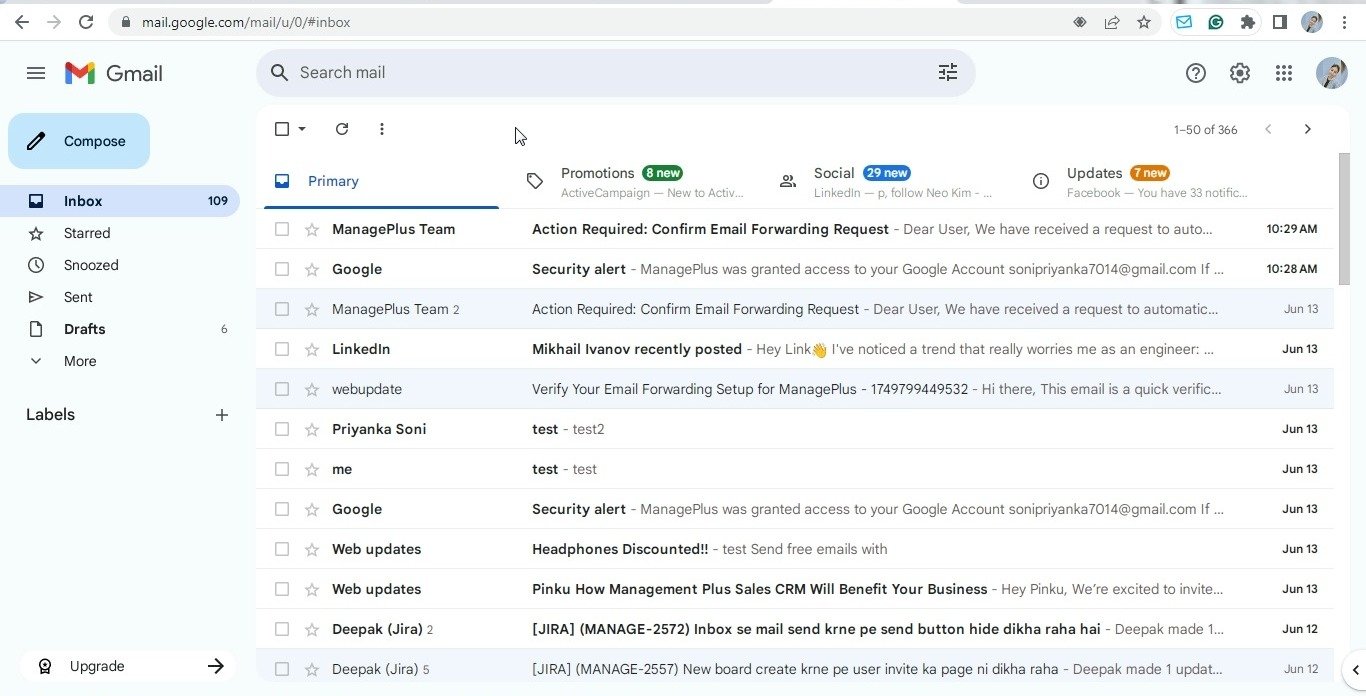Open the Gmail main menu hamburger
This screenshot has height=696, width=1366.
[x=36, y=73]
